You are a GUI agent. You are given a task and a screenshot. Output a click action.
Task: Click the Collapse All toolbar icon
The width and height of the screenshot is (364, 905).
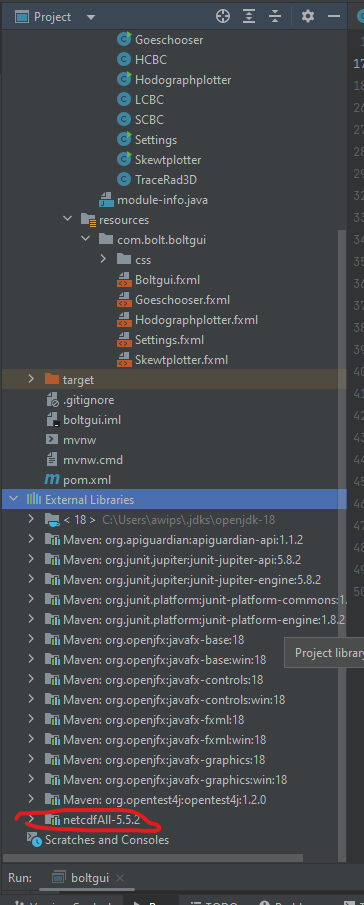275,17
